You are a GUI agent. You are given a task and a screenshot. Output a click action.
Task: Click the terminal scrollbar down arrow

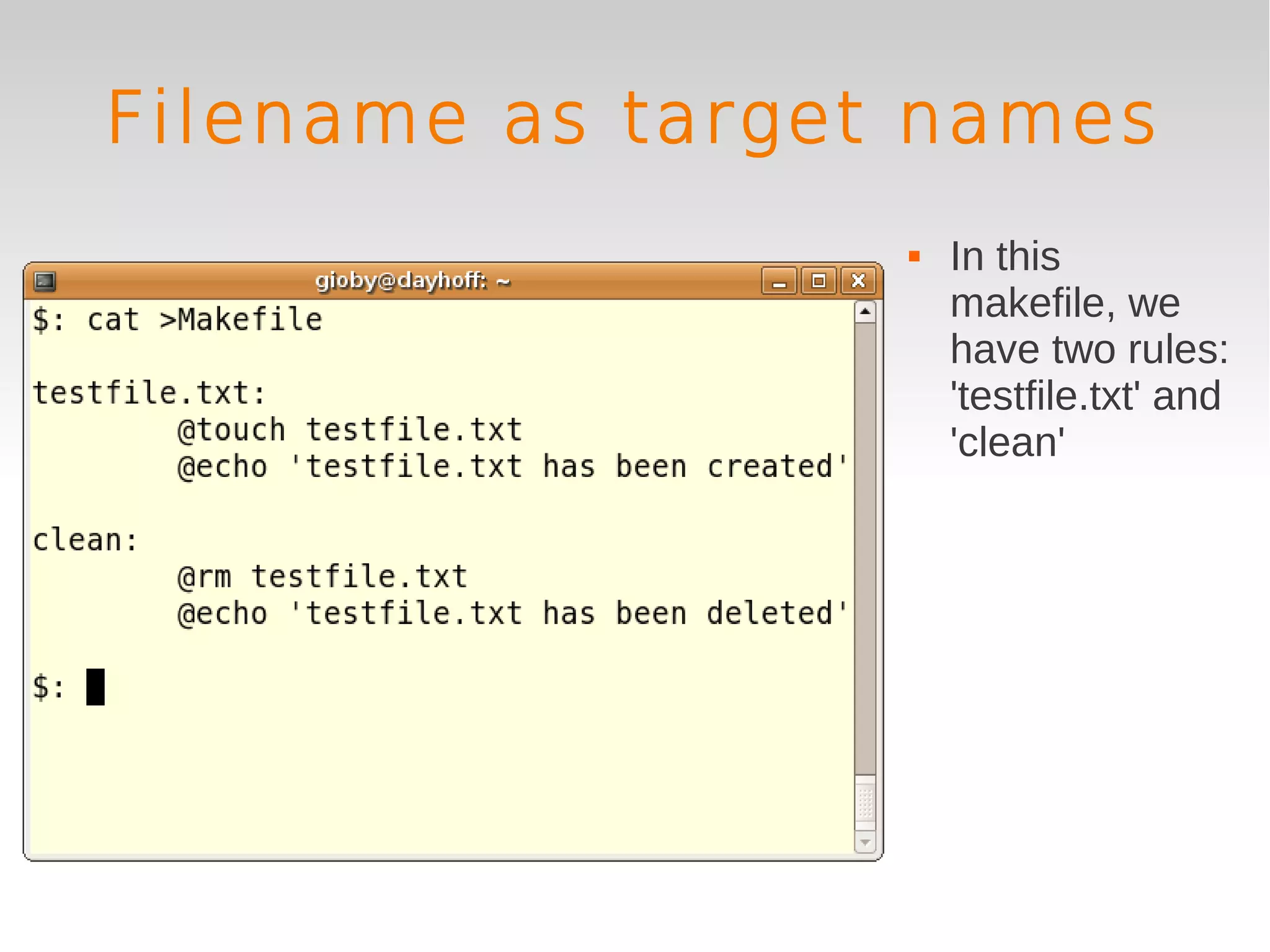click(865, 843)
